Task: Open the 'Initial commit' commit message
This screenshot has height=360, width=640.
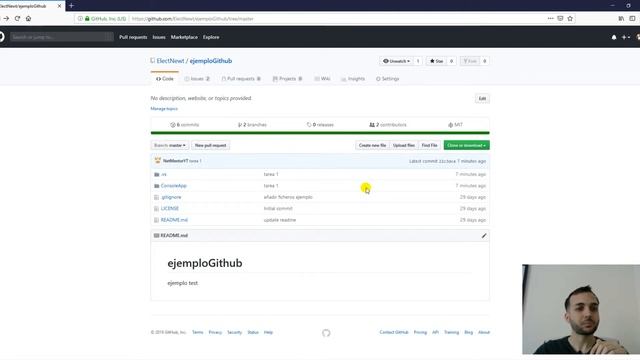Action: [278, 209]
